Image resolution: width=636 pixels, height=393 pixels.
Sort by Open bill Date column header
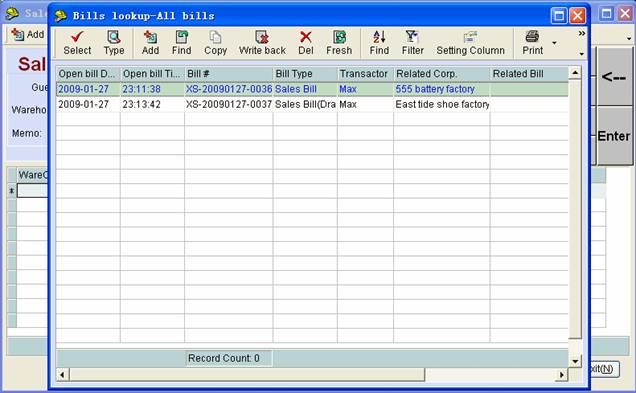click(88, 74)
